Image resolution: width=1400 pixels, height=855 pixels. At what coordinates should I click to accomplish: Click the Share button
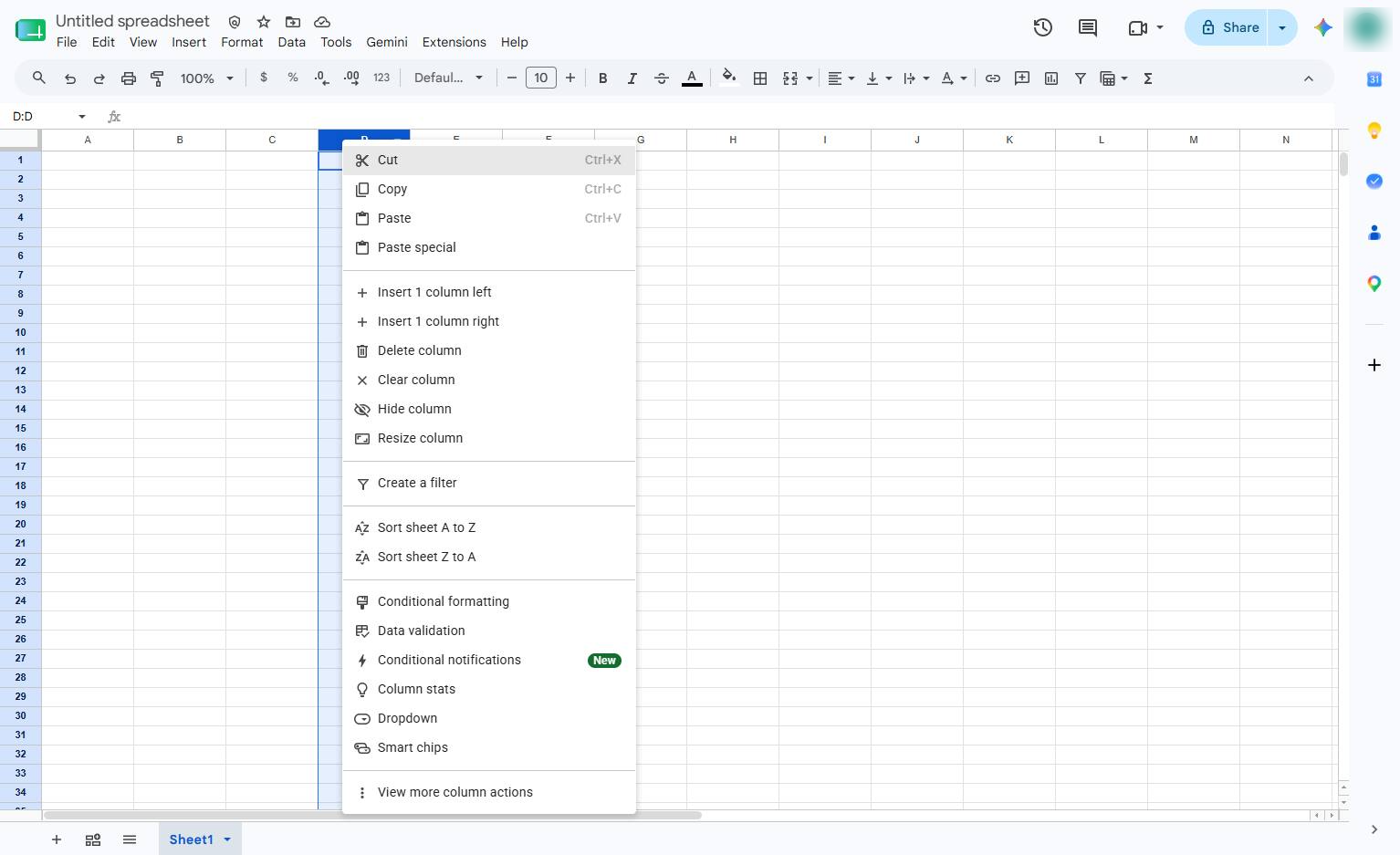click(1228, 27)
